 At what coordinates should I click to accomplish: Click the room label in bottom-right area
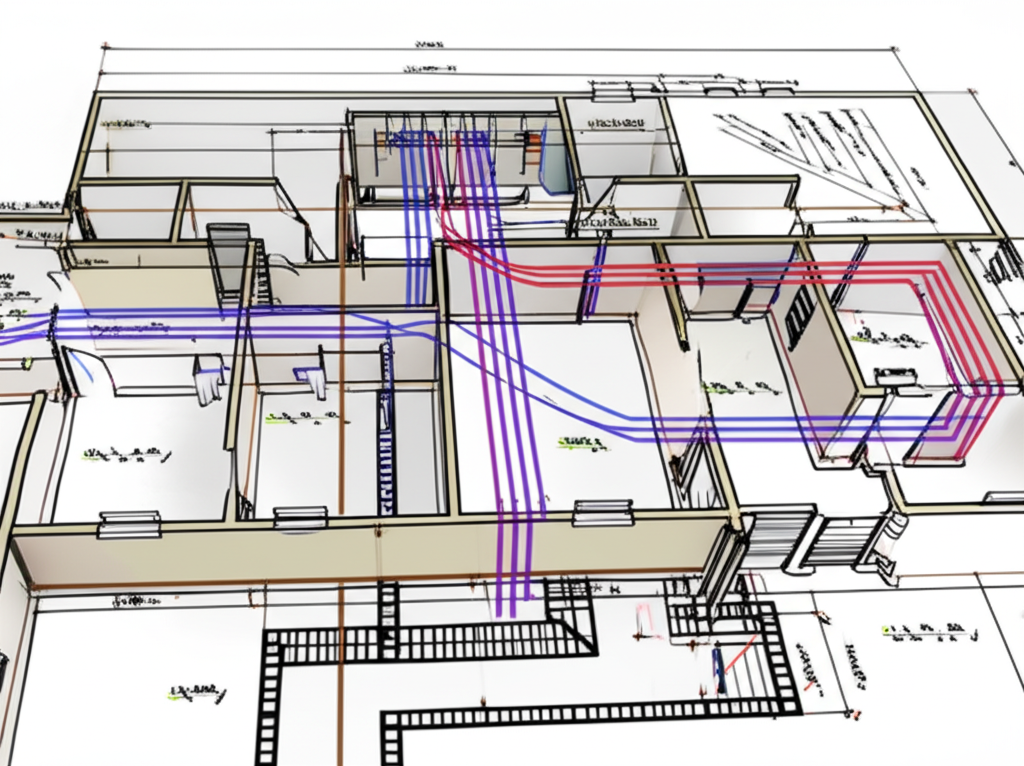[x=929, y=631]
